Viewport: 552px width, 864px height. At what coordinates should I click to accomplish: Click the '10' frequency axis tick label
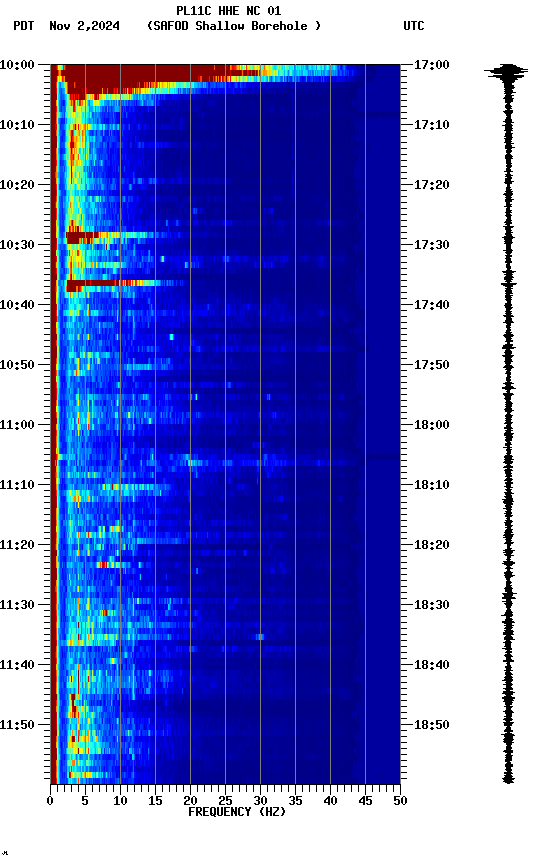pyautogui.click(x=120, y=802)
